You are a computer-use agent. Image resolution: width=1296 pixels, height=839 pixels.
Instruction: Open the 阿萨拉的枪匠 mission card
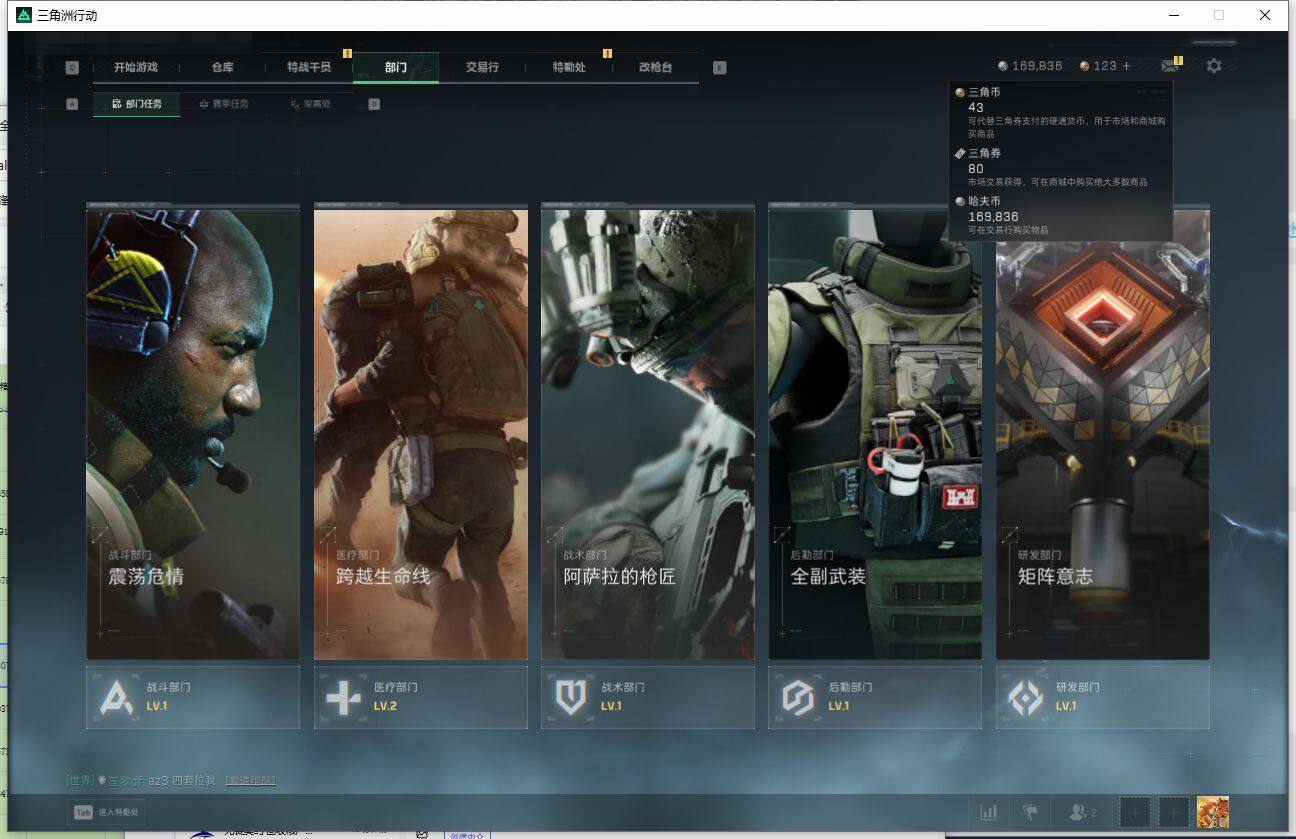(x=648, y=432)
